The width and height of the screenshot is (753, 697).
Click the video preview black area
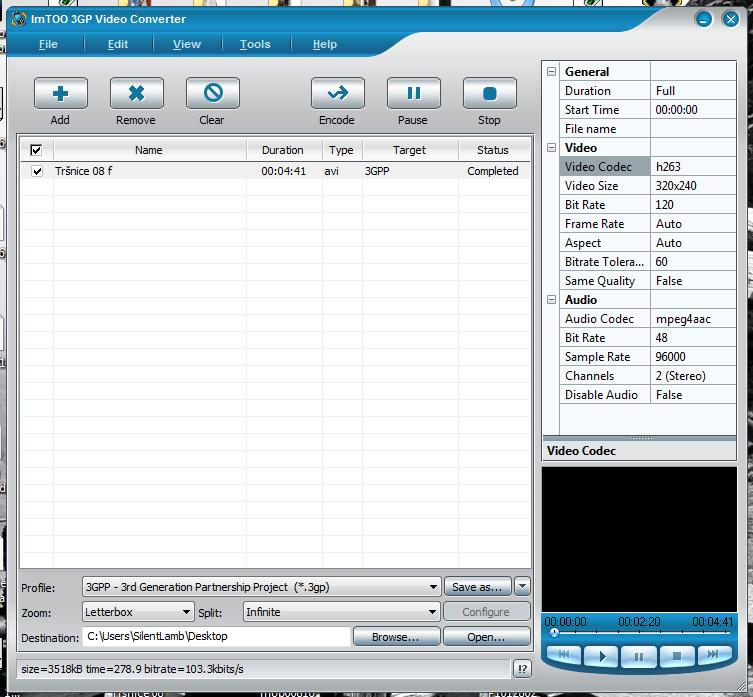pyautogui.click(x=639, y=539)
